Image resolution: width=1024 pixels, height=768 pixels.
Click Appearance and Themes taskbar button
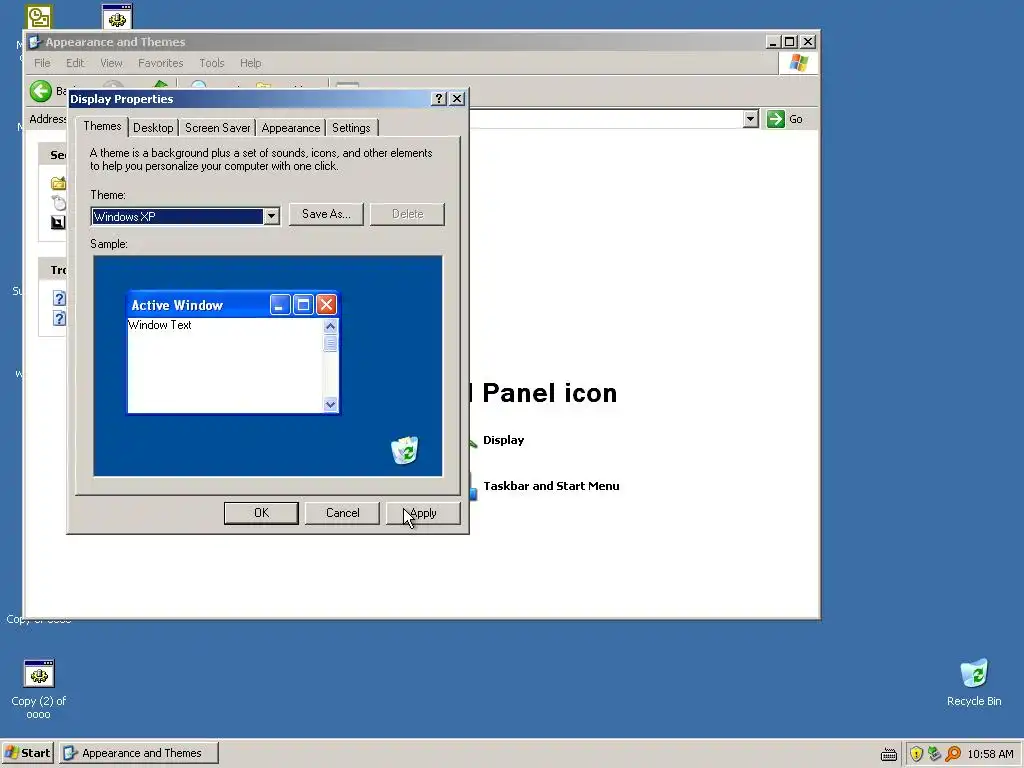pos(138,753)
